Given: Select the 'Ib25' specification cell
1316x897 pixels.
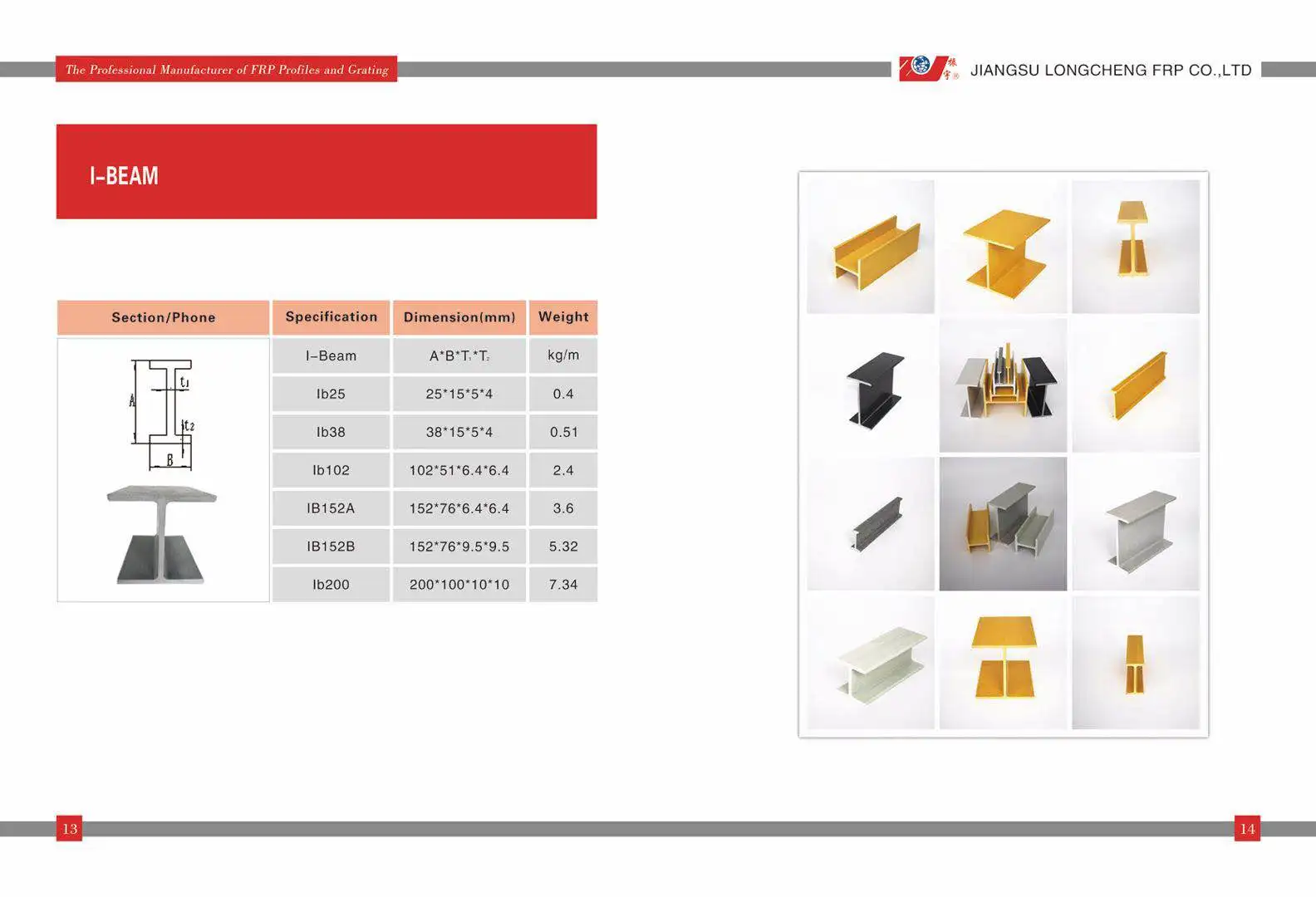Looking at the screenshot, I should tap(331, 394).
